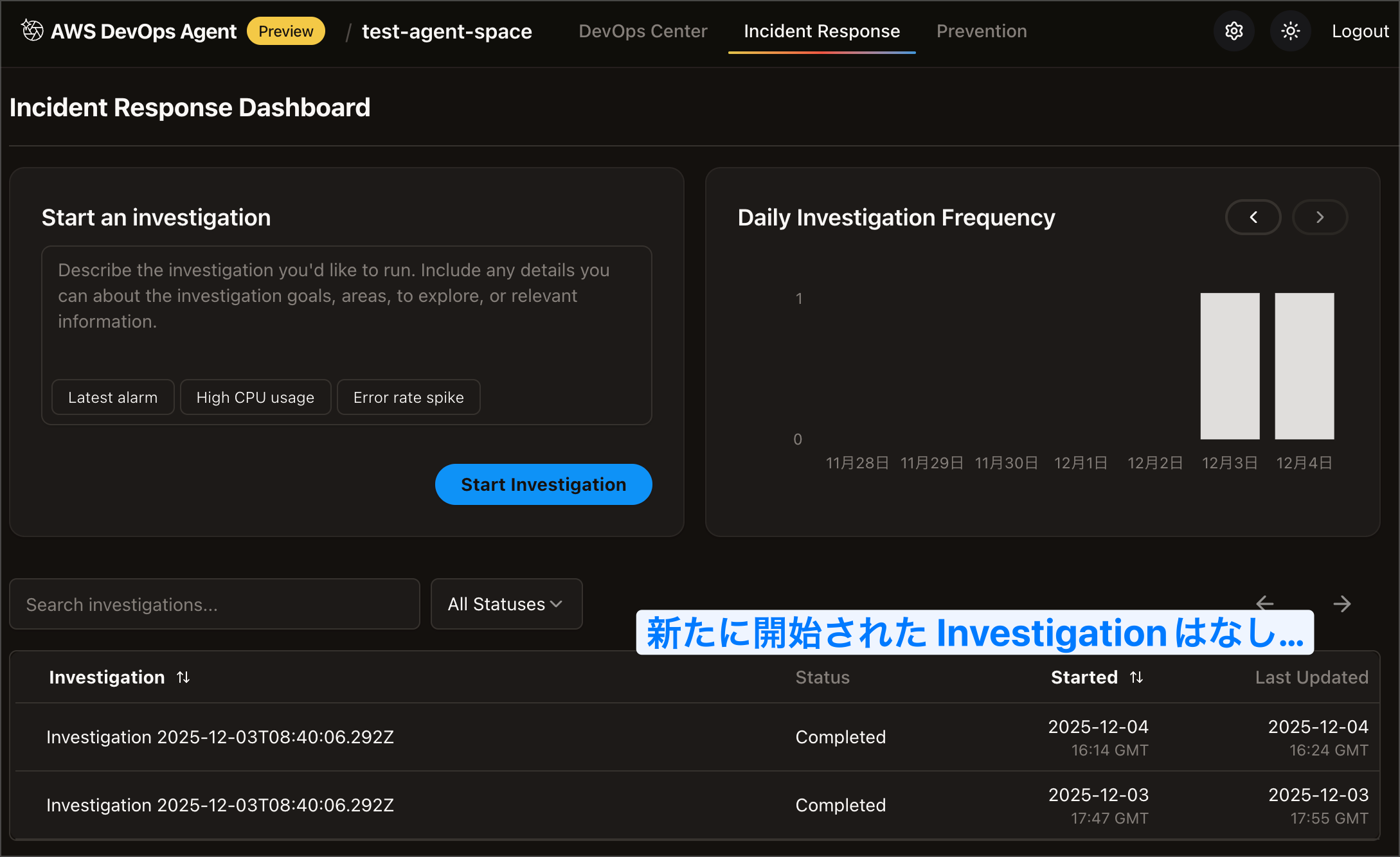Switch to the Prevention tab

[x=981, y=31]
